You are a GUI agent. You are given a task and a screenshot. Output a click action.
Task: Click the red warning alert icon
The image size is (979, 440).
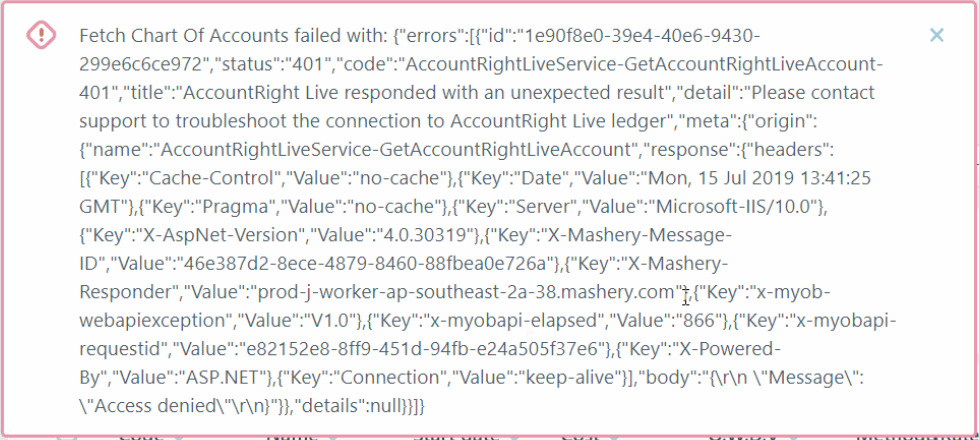click(41, 35)
